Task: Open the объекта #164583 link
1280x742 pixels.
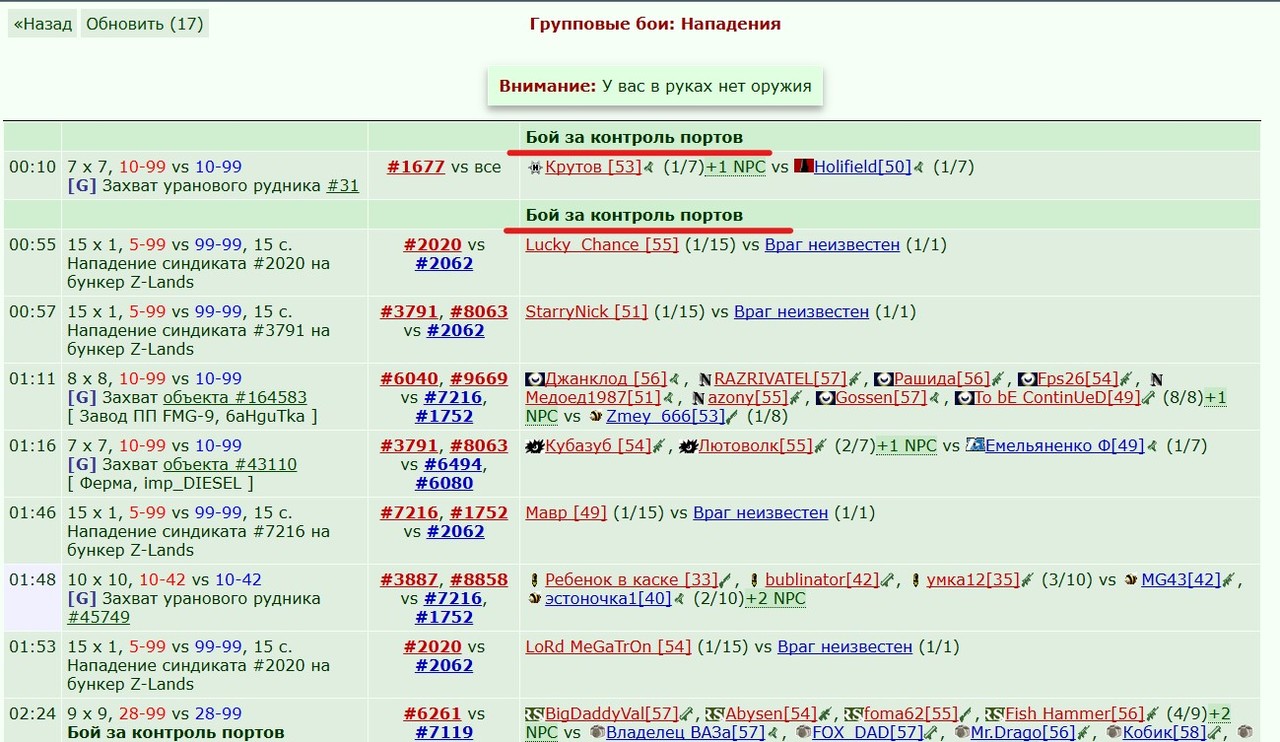Action: point(235,398)
